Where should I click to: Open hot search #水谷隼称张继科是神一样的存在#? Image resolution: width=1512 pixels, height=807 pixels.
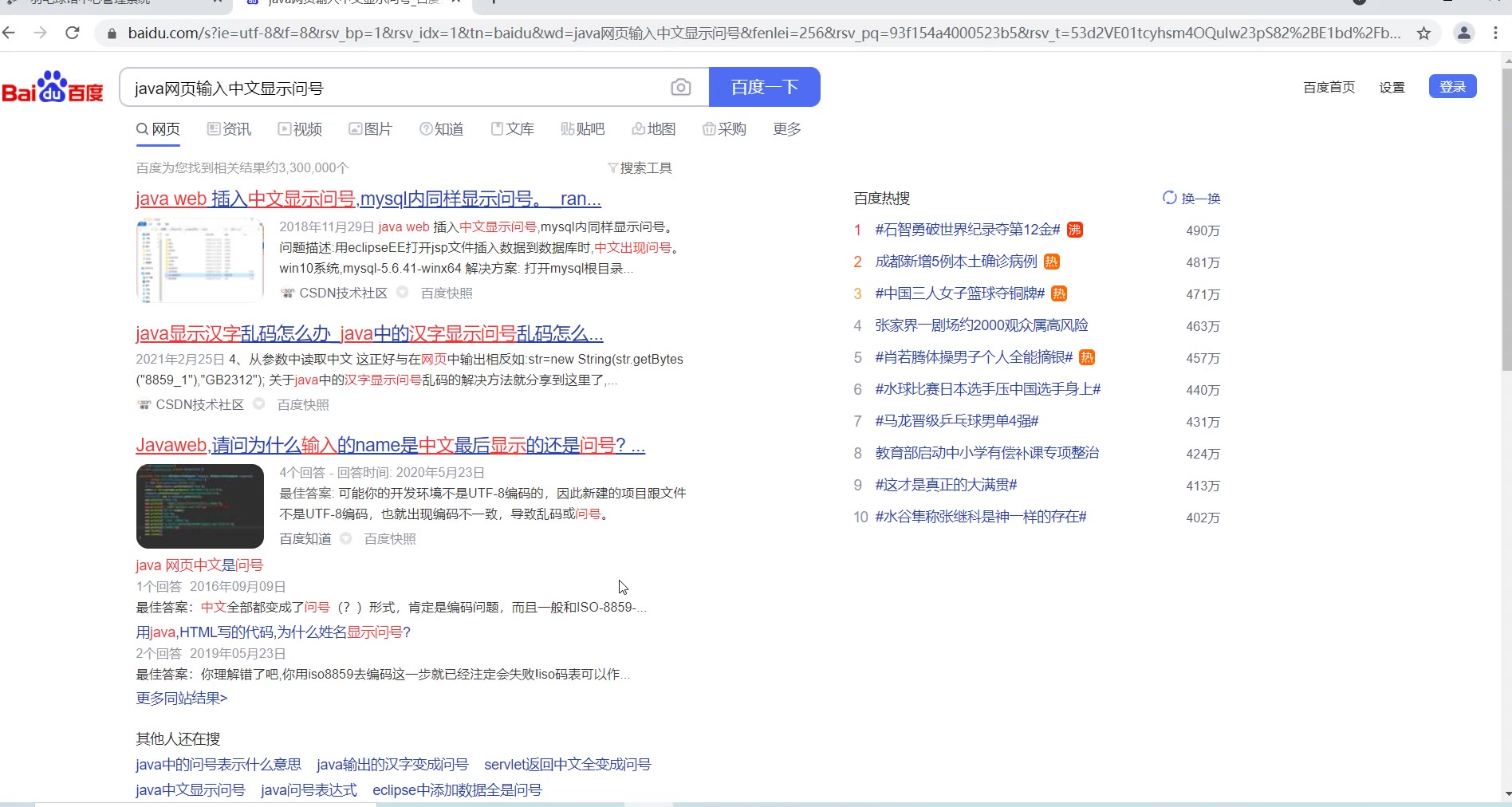point(981,517)
